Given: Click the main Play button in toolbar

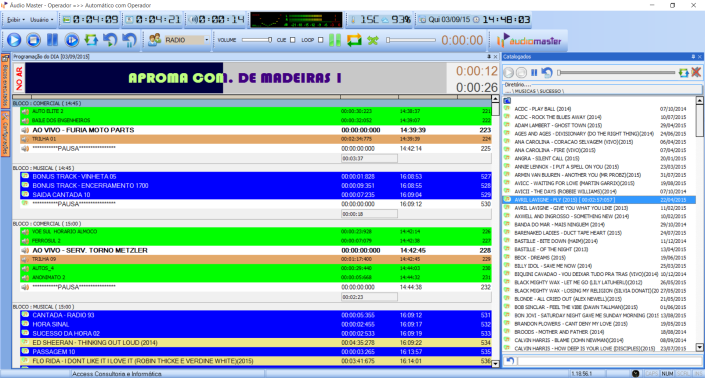Looking at the screenshot, I should tap(14, 40).
